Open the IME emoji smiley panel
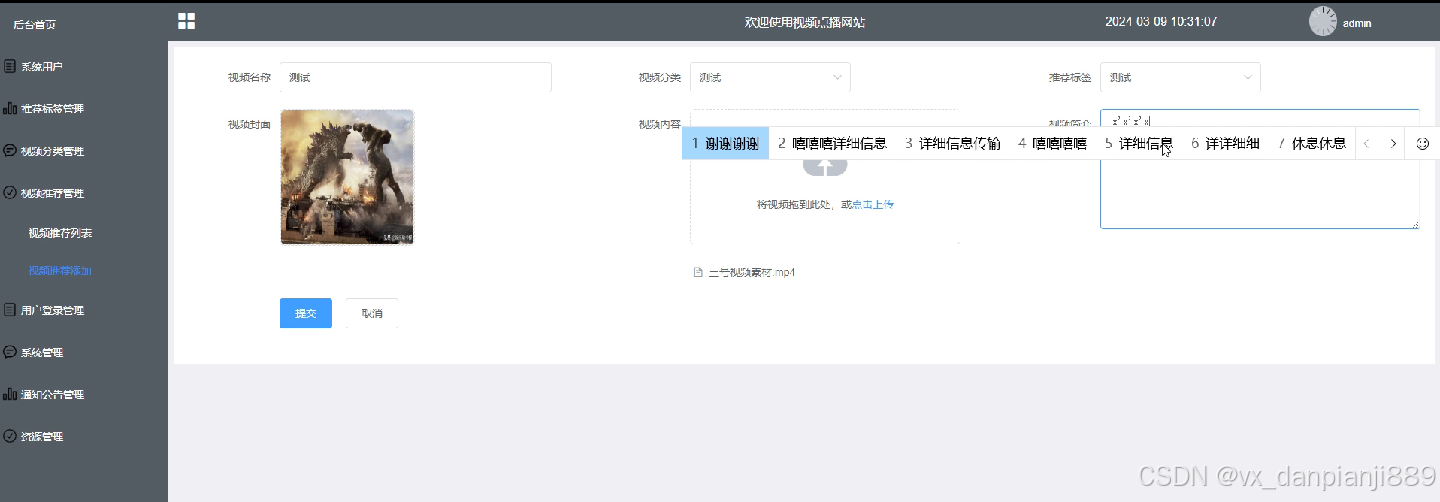This screenshot has height=502, width=1440. [1423, 143]
